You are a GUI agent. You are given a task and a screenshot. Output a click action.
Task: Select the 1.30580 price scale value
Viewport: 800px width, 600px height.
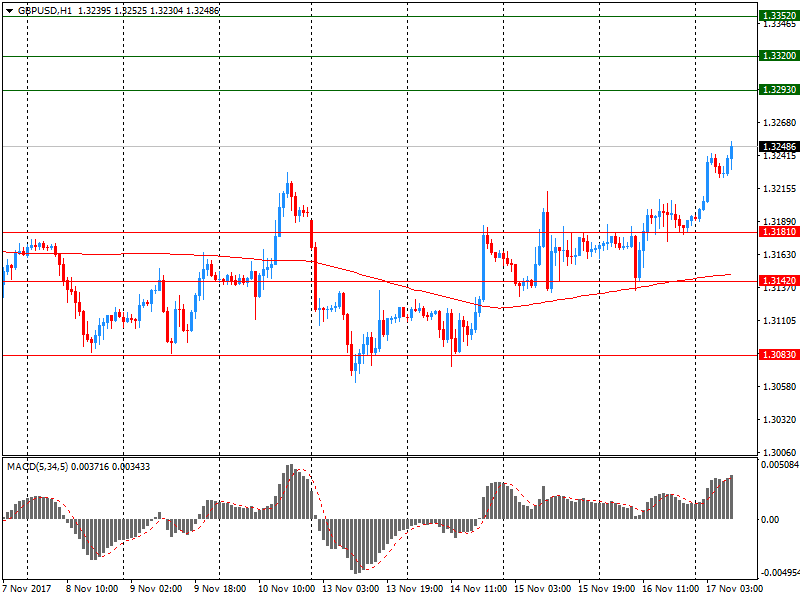coord(779,387)
